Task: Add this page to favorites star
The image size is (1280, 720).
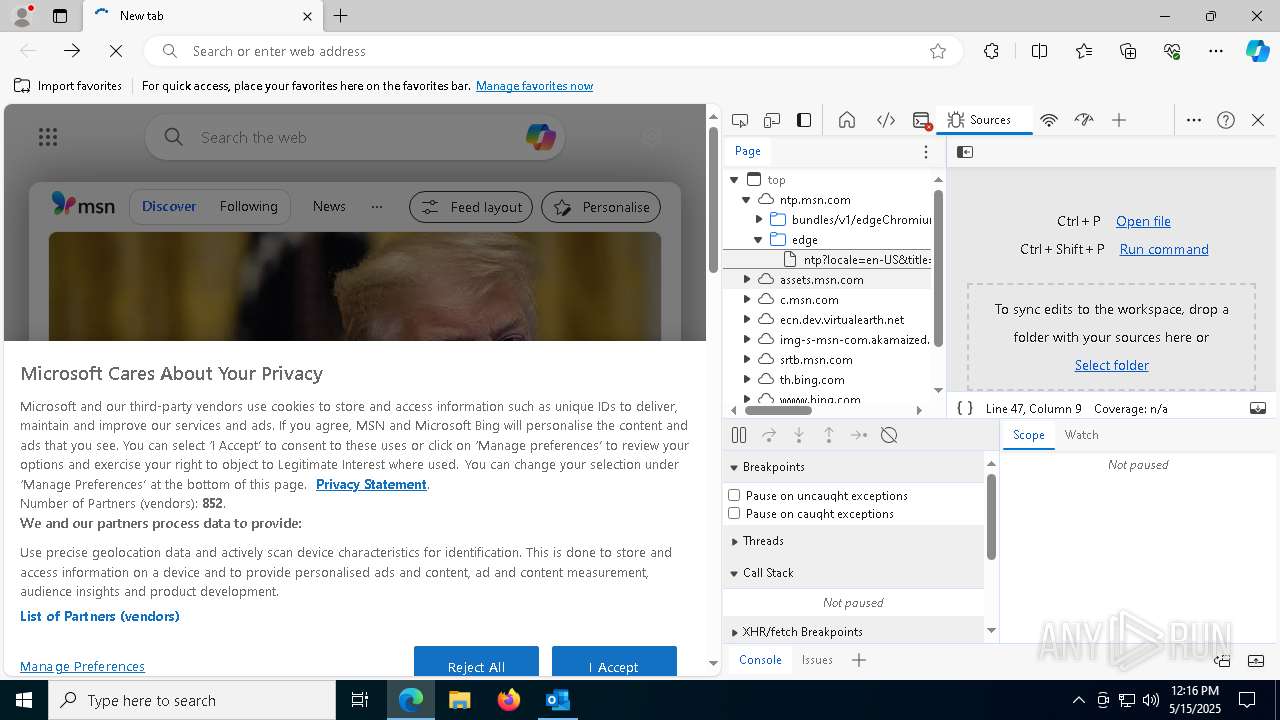Action: coord(938,51)
